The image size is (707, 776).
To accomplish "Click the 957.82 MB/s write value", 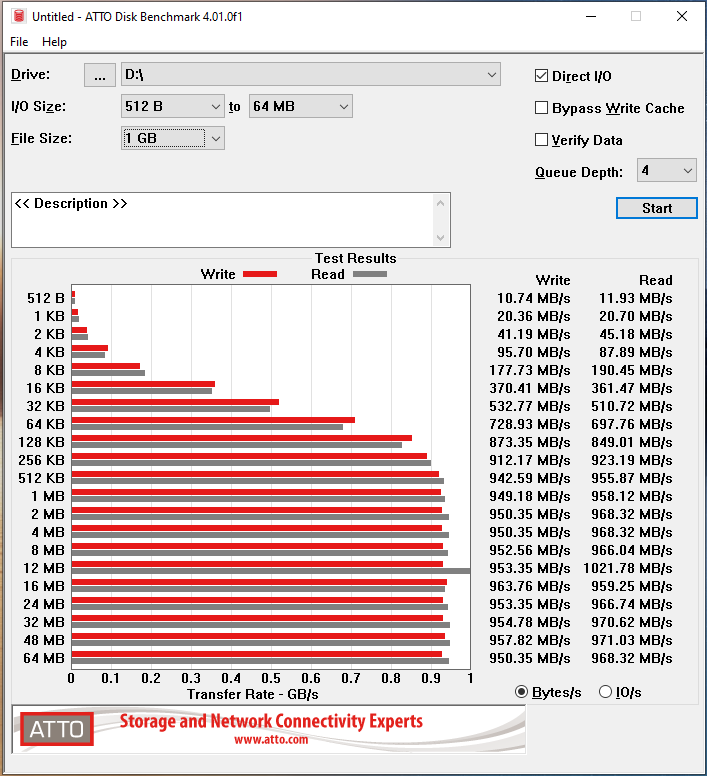I will [x=529, y=640].
